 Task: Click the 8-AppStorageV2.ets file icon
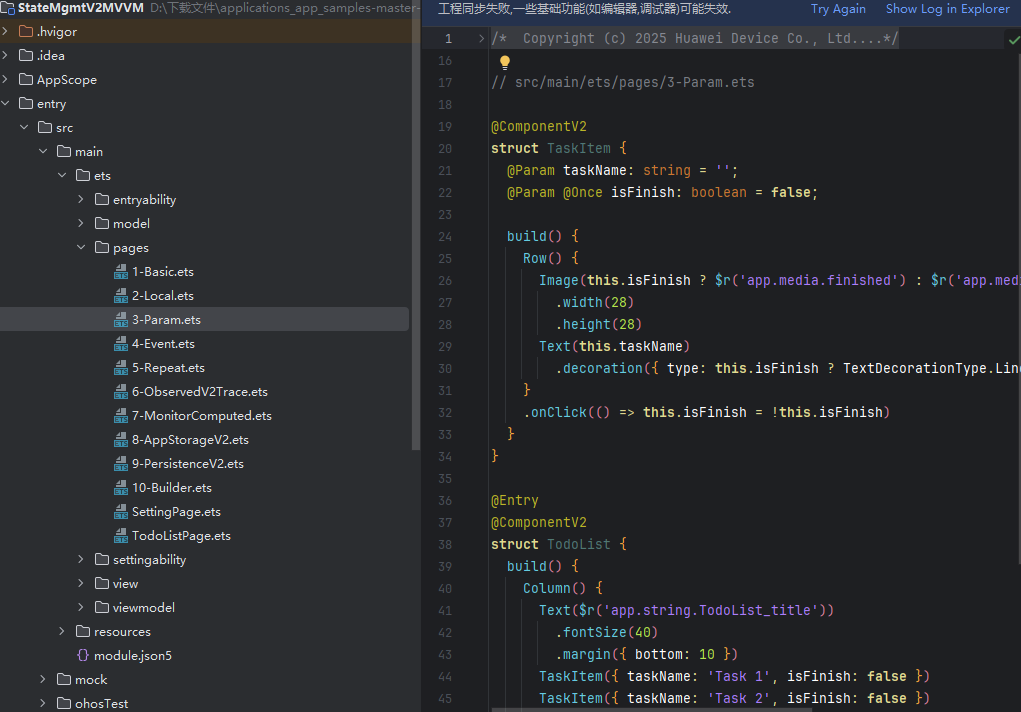(x=121, y=440)
